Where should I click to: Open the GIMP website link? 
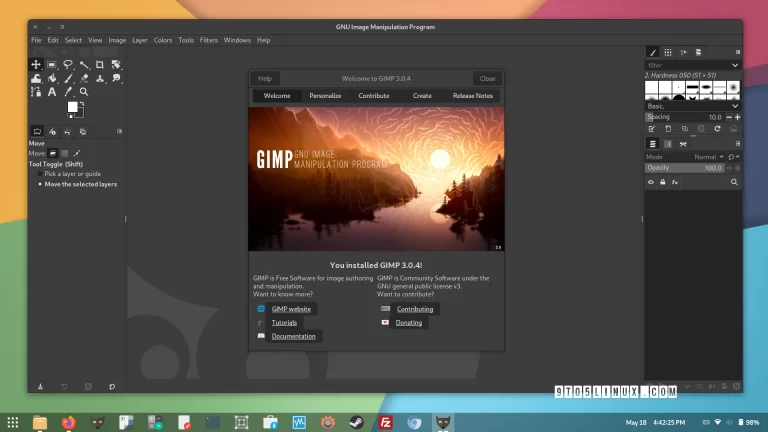click(291, 309)
